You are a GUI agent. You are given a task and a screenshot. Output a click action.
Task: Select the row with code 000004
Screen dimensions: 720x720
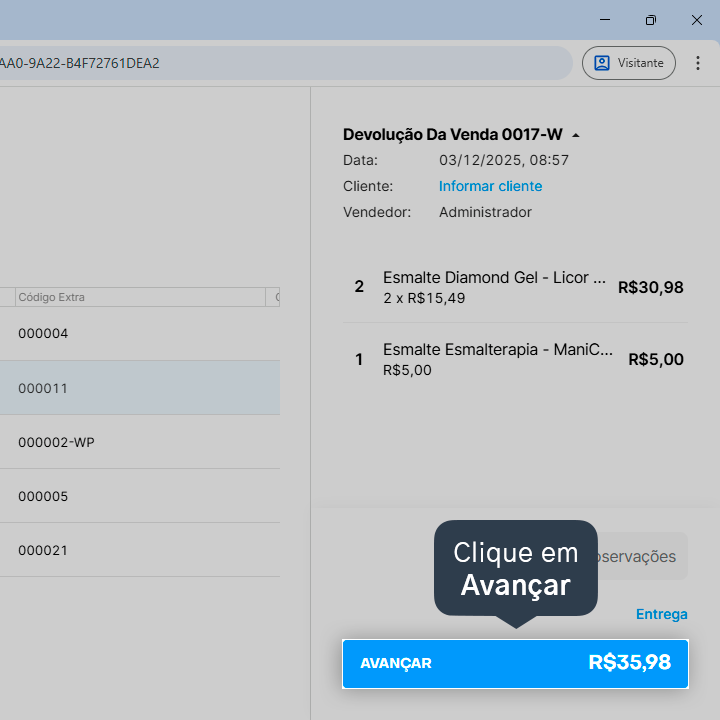point(140,333)
